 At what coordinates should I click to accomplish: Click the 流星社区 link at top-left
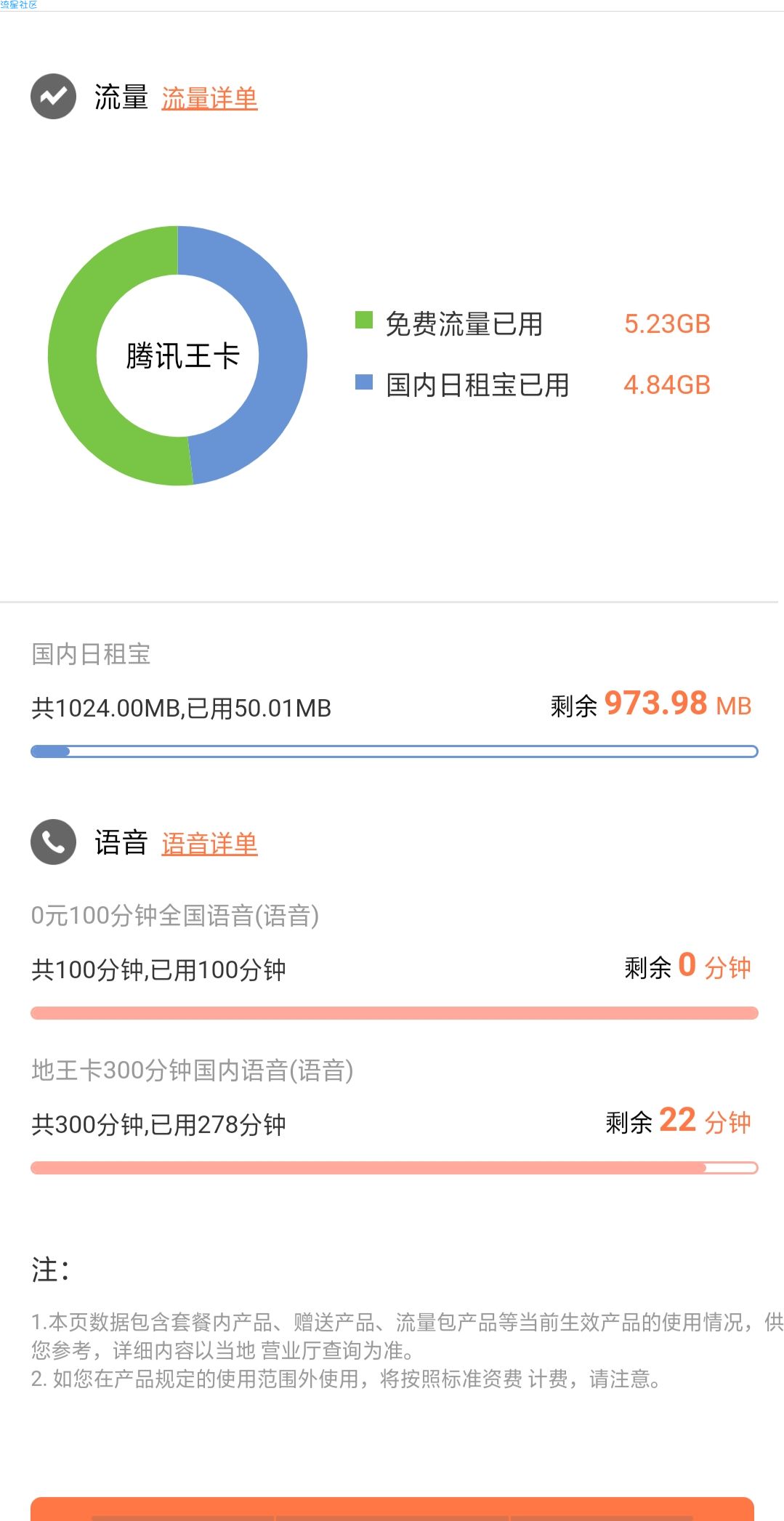pyautogui.click(x=19, y=5)
